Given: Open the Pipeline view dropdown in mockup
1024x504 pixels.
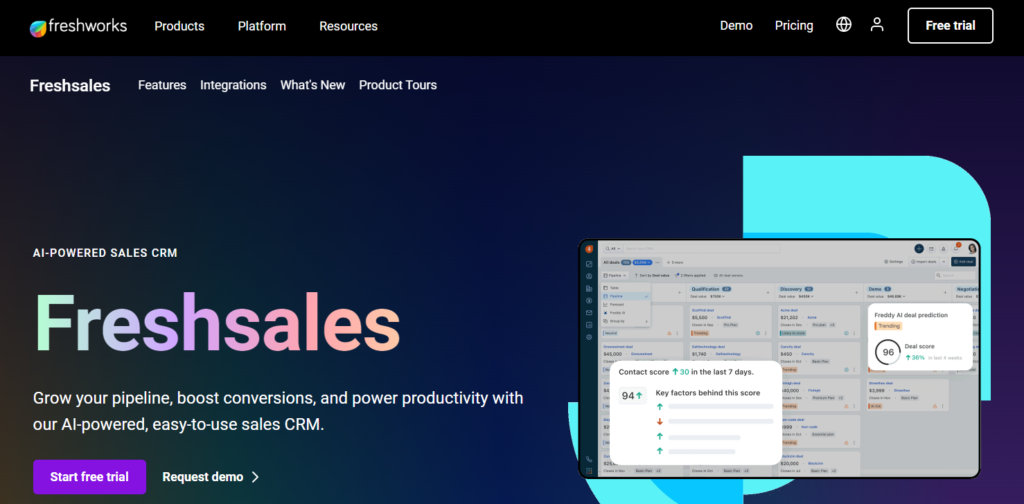Looking at the screenshot, I should (x=615, y=276).
